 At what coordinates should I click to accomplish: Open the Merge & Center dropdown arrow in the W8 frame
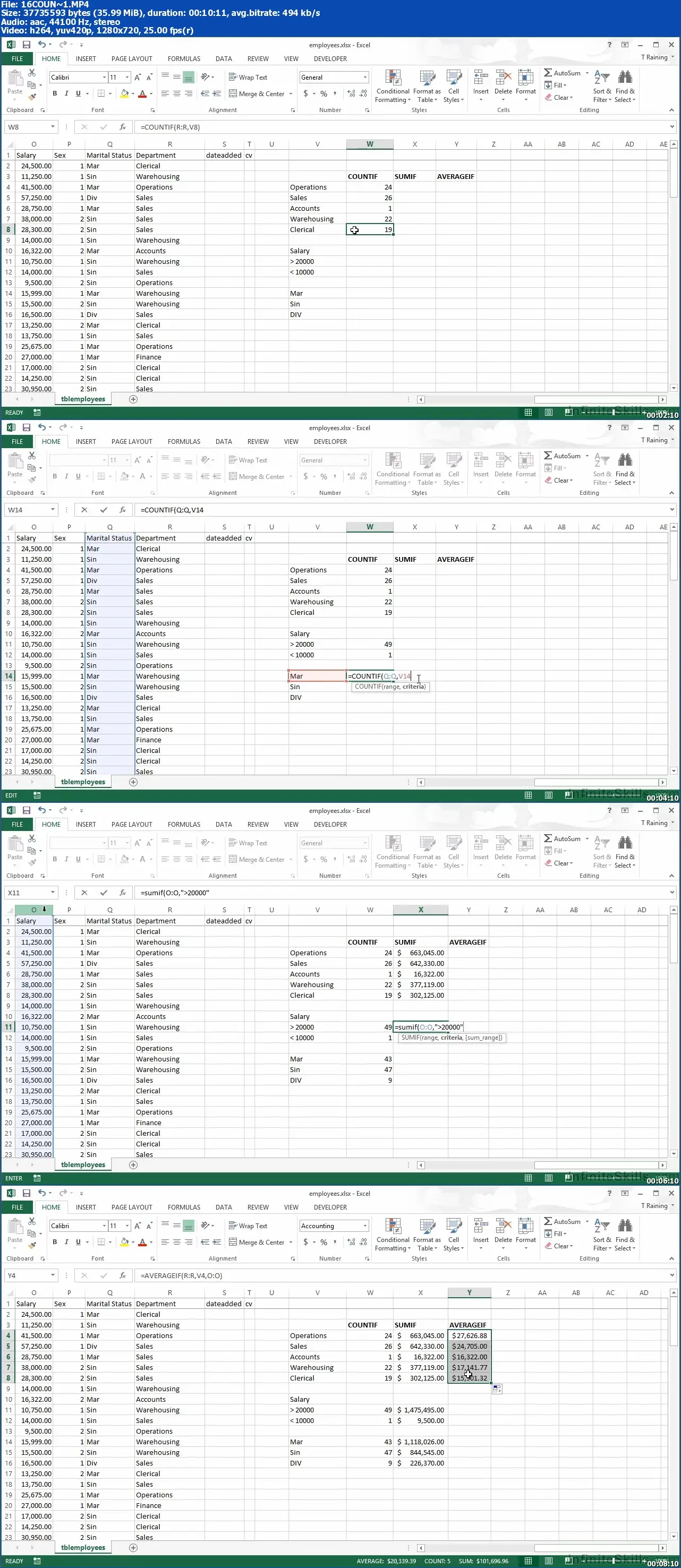[x=291, y=94]
